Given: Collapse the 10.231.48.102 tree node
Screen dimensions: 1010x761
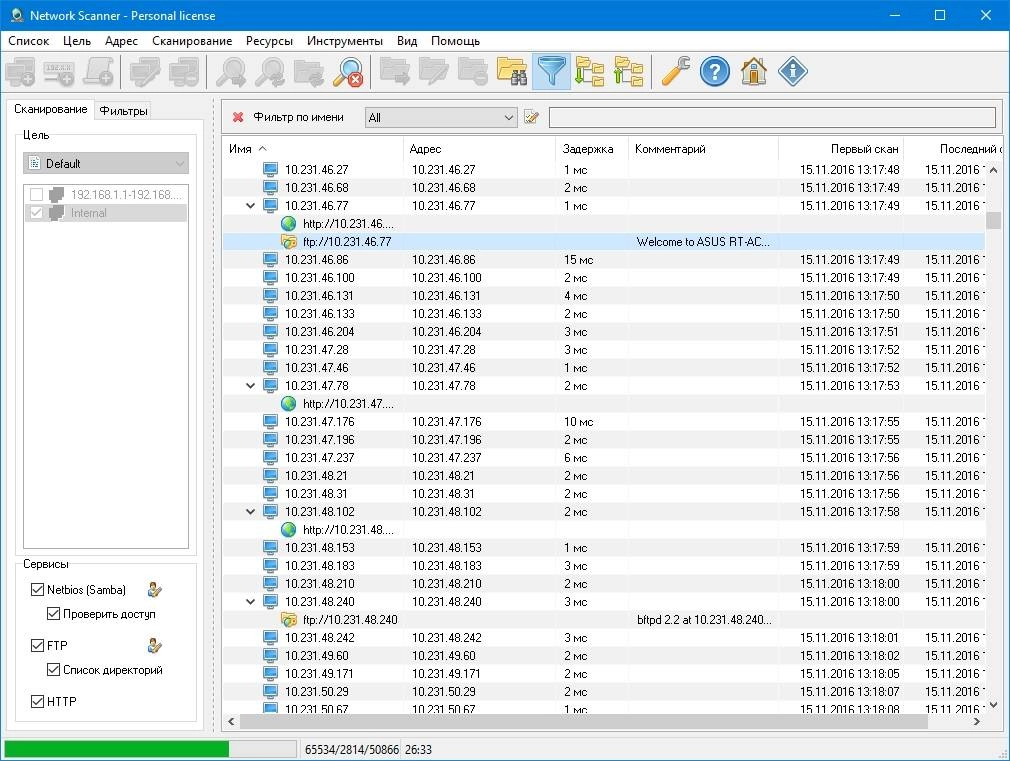Looking at the screenshot, I should (x=251, y=512).
